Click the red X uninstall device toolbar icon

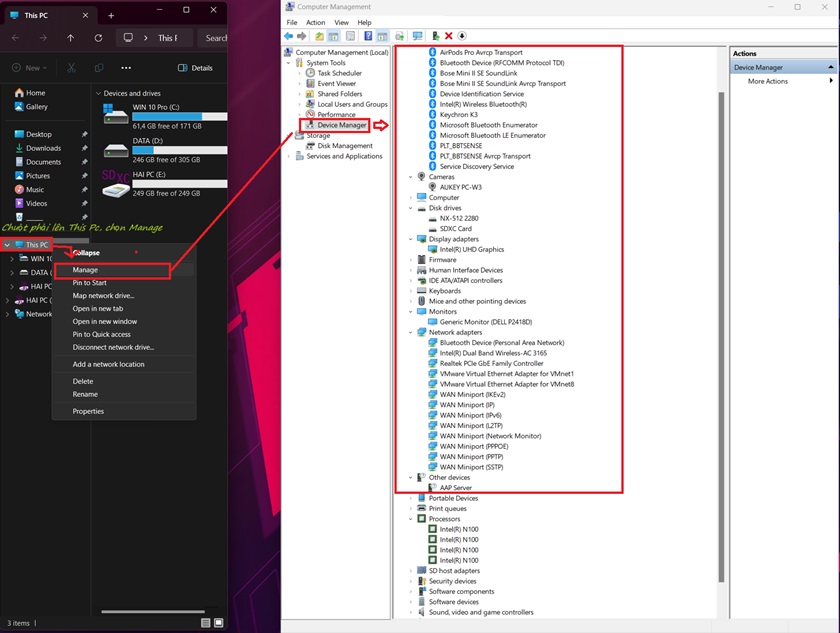pos(448,36)
